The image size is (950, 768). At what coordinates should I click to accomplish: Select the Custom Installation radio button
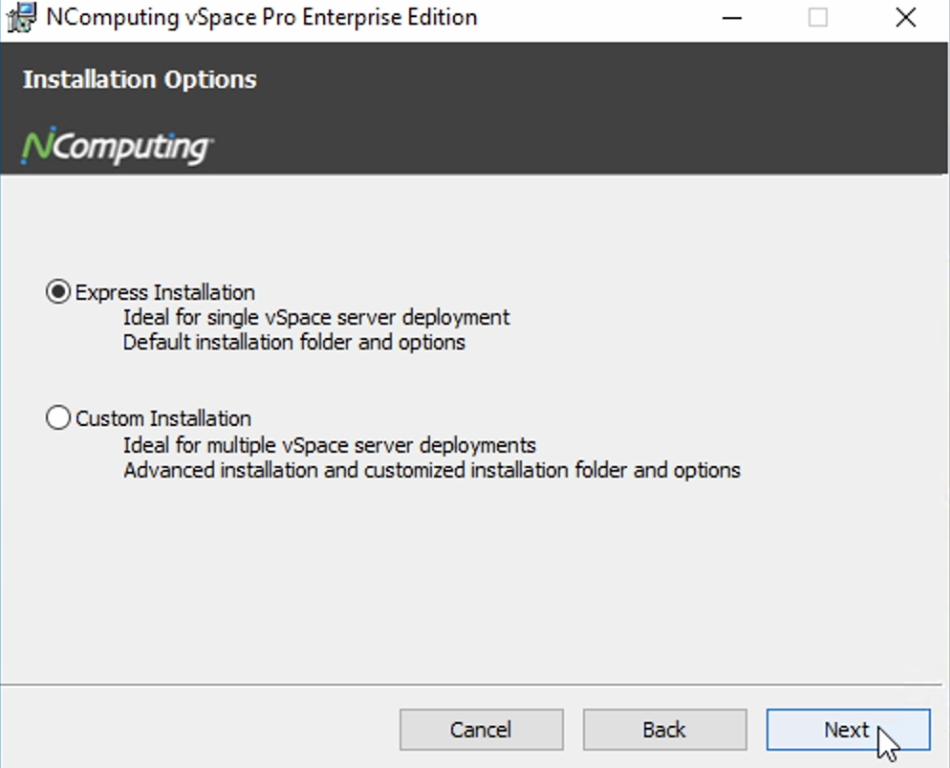coord(58,417)
